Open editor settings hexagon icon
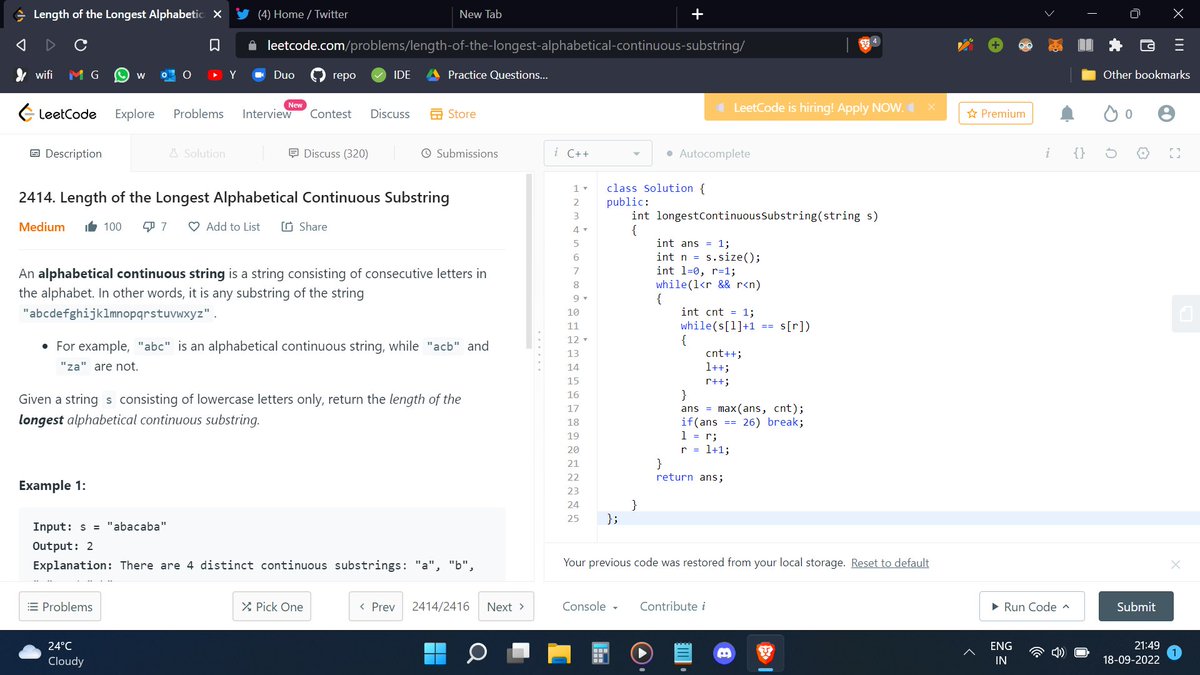 [x=1143, y=154]
